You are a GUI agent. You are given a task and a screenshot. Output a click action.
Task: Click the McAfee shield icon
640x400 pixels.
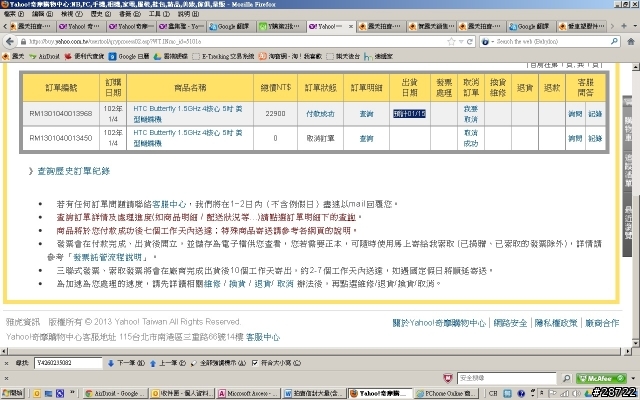tap(448, 378)
